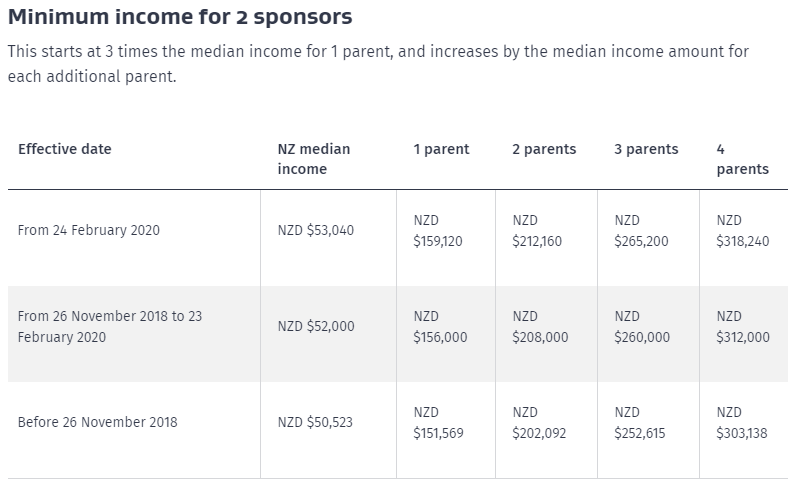Click the "Effective date" column header
Image resolution: width=790 pixels, height=479 pixels.
point(65,149)
